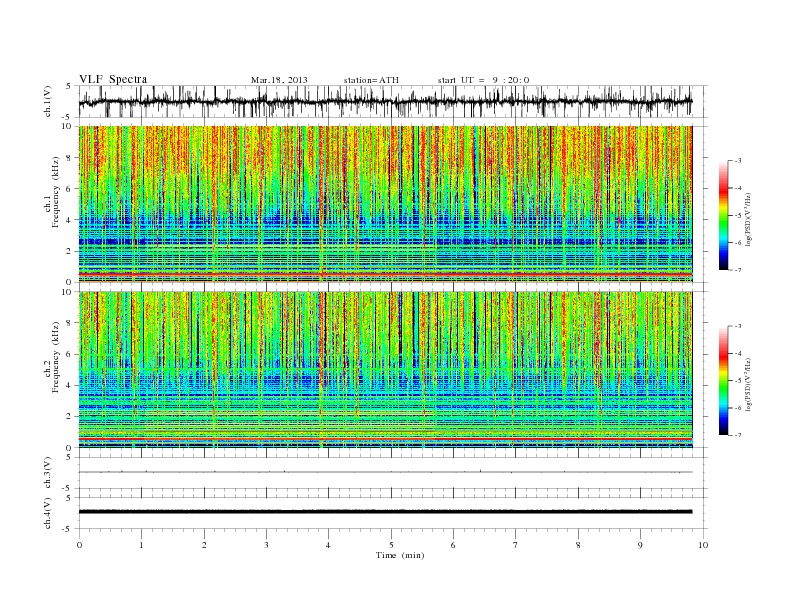Click the ch.2 spectrogram color bar
The height and width of the screenshot is (612, 792).
[x=723, y=380]
